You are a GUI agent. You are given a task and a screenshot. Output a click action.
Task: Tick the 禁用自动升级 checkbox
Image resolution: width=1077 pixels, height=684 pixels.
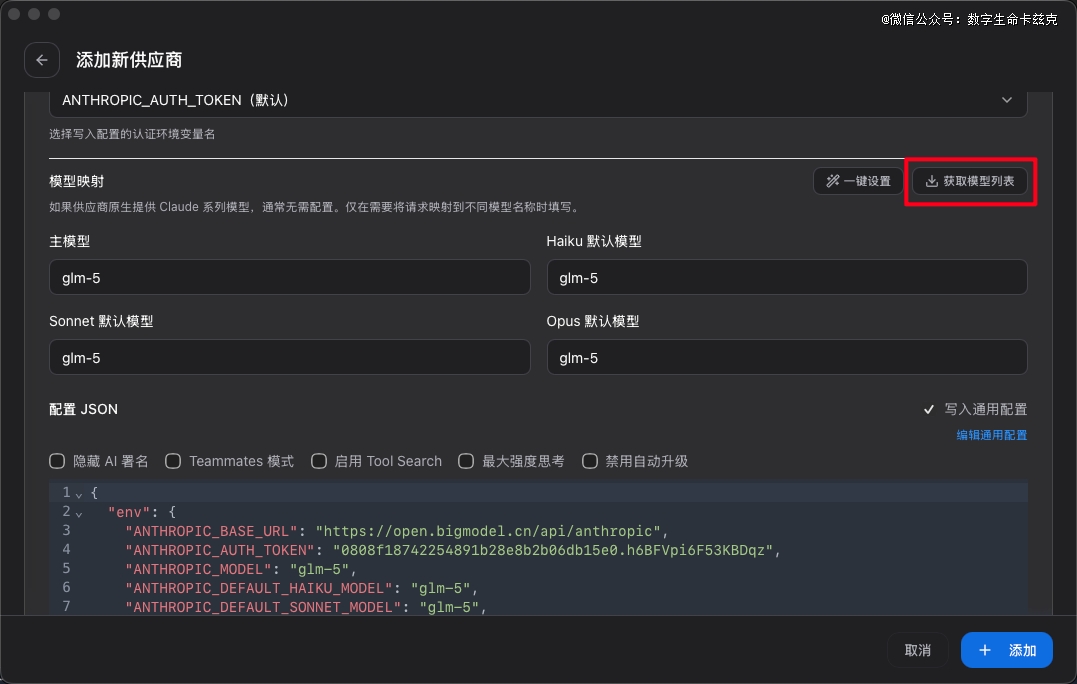[x=590, y=461]
